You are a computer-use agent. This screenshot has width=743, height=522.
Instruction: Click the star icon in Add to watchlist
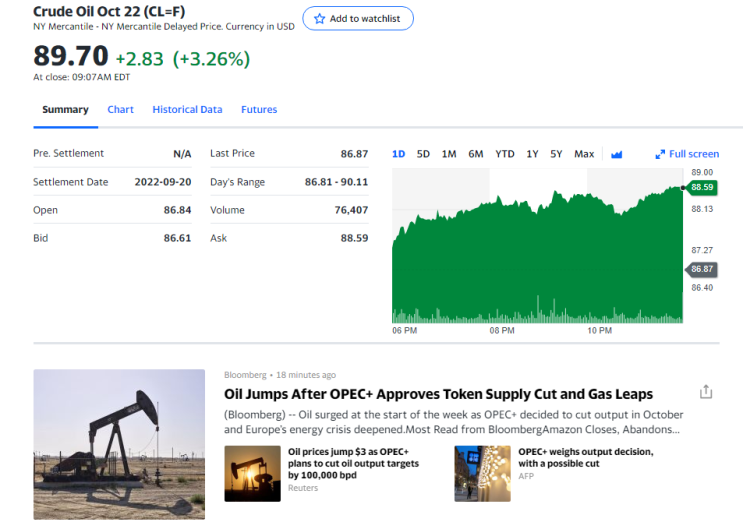tap(319, 18)
